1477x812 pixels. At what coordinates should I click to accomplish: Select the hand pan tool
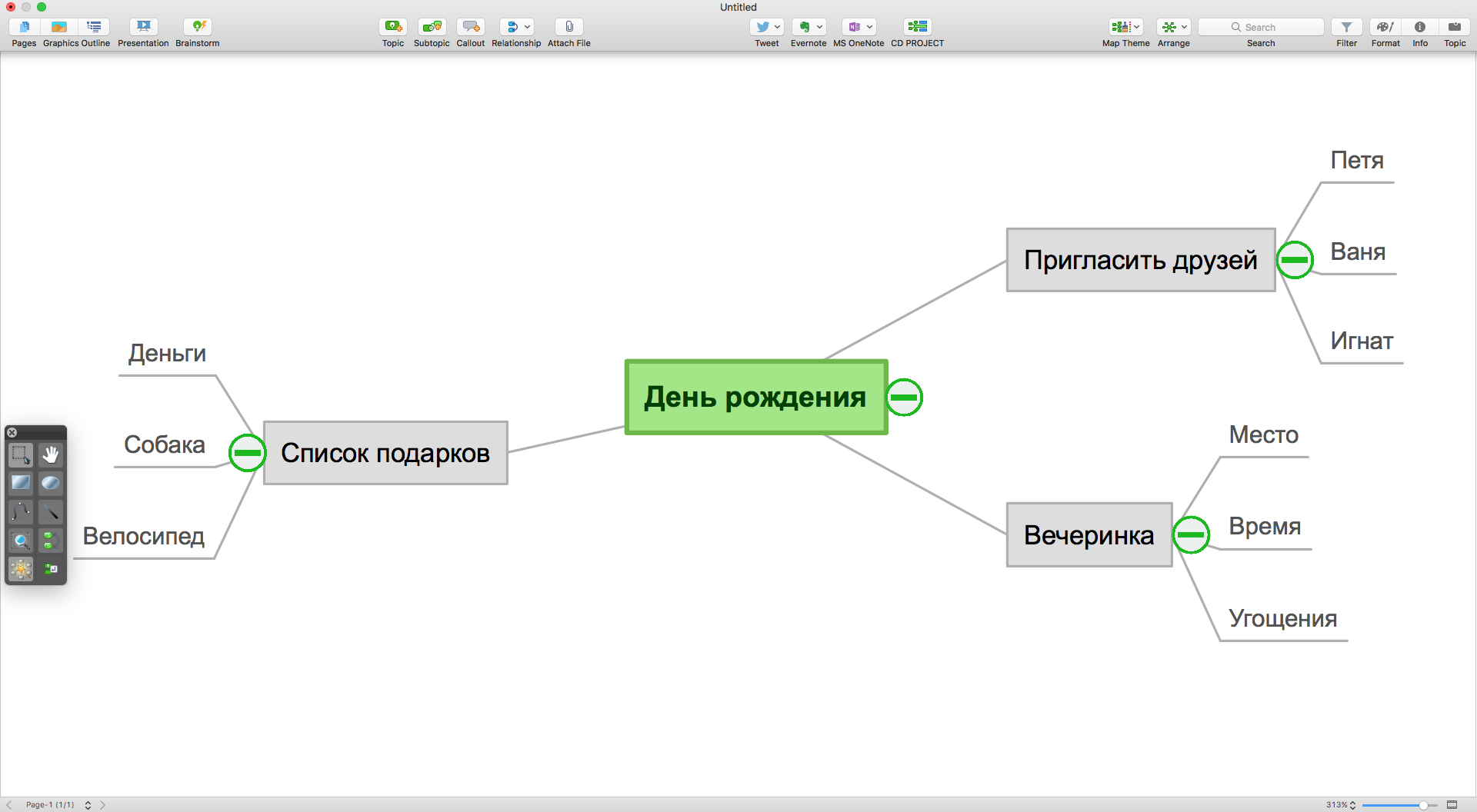(x=51, y=454)
